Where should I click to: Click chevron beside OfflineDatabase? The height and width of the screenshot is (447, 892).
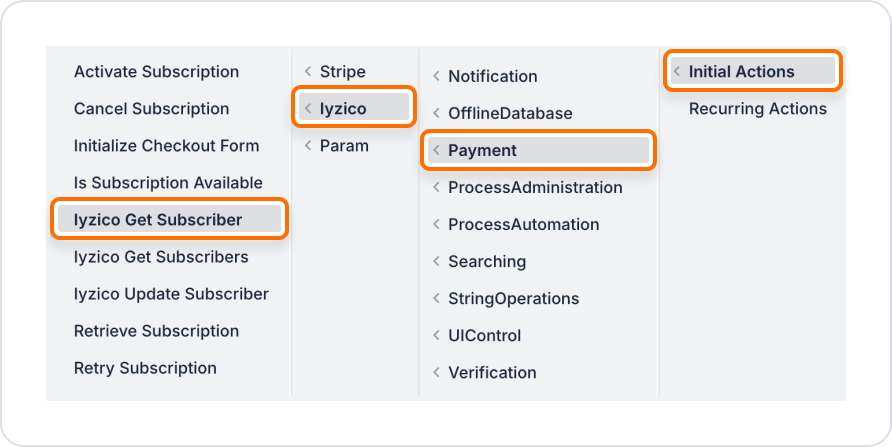[436, 113]
